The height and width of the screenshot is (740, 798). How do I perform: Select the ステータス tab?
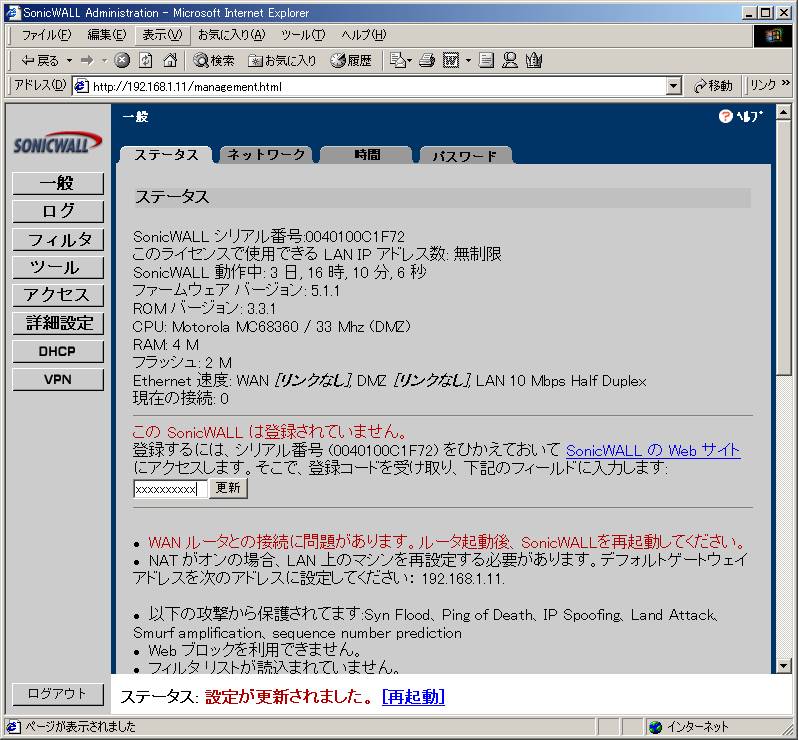[x=166, y=155]
